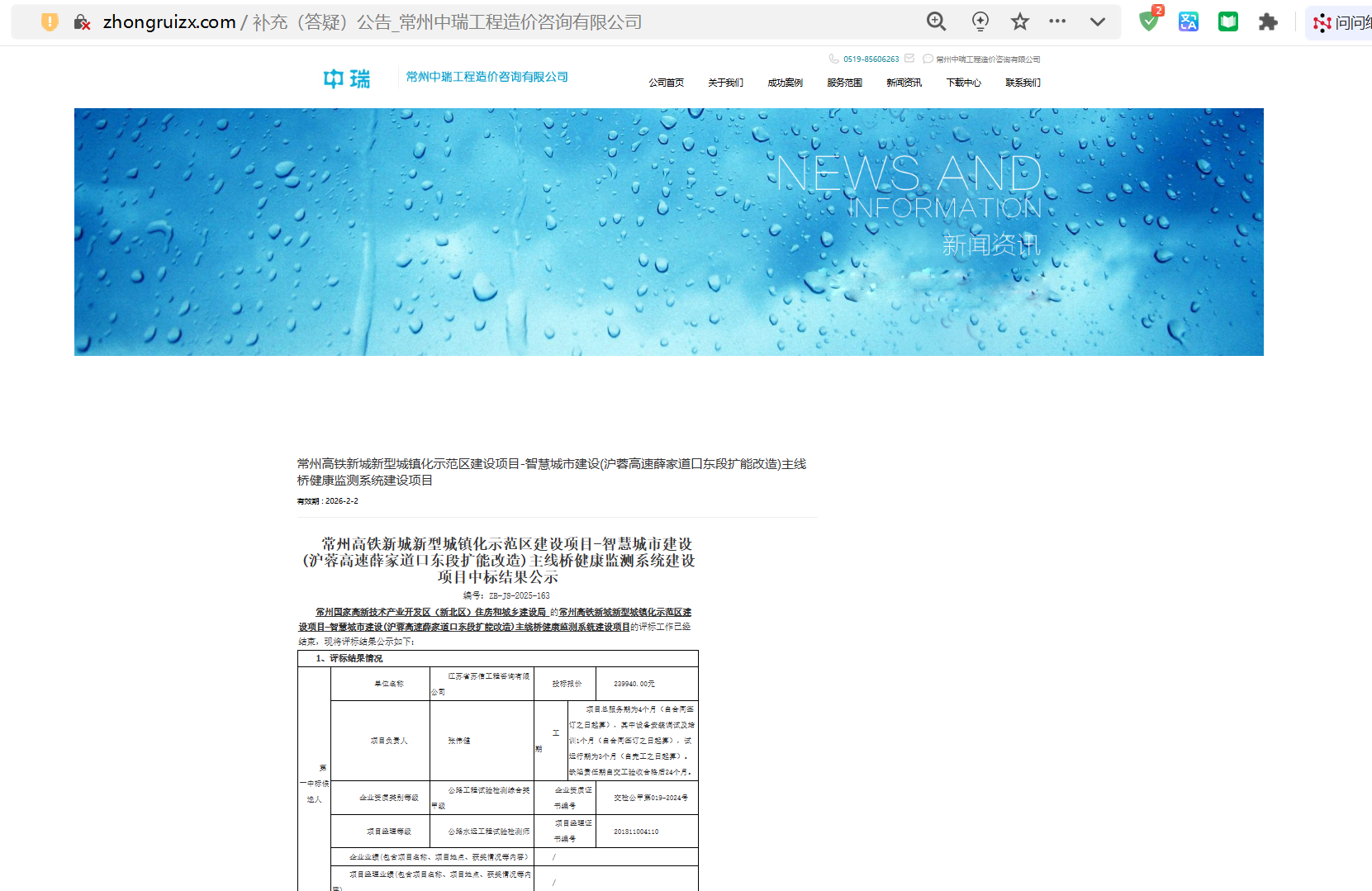1372x891 pixels.
Task: Open the 关于我们 navigation item
Action: 725,83
